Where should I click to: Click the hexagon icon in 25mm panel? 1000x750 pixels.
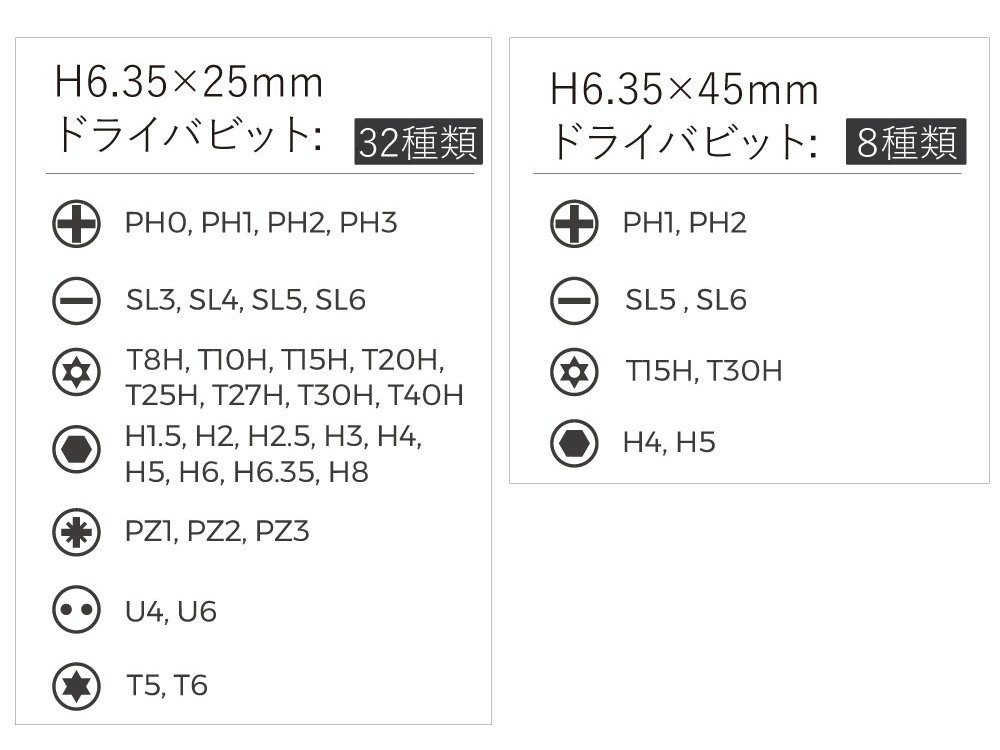(x=76, y=450)
